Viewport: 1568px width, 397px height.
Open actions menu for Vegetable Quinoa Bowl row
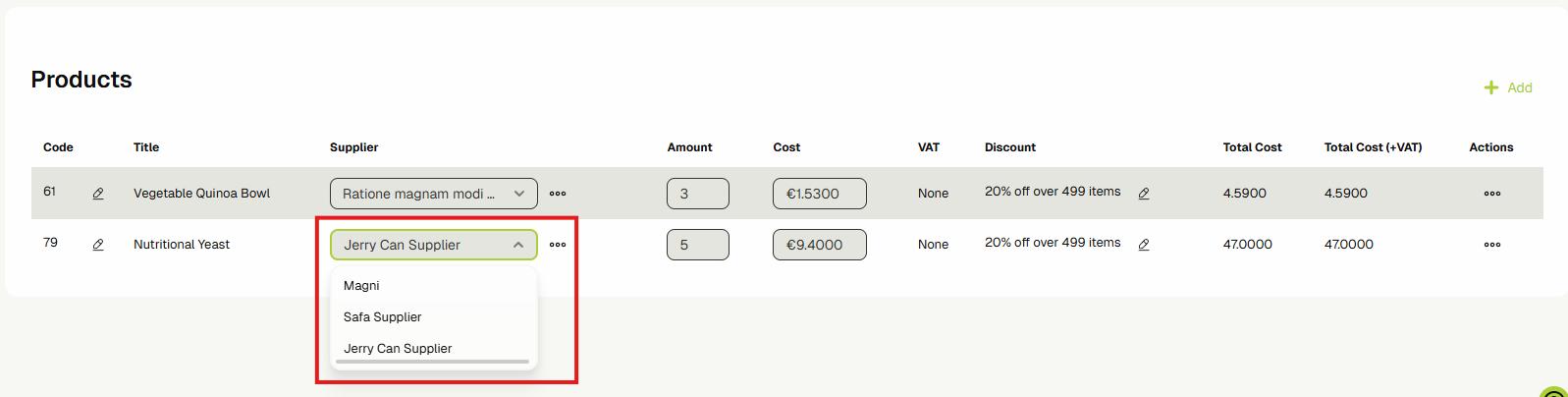click(1492, 194)
